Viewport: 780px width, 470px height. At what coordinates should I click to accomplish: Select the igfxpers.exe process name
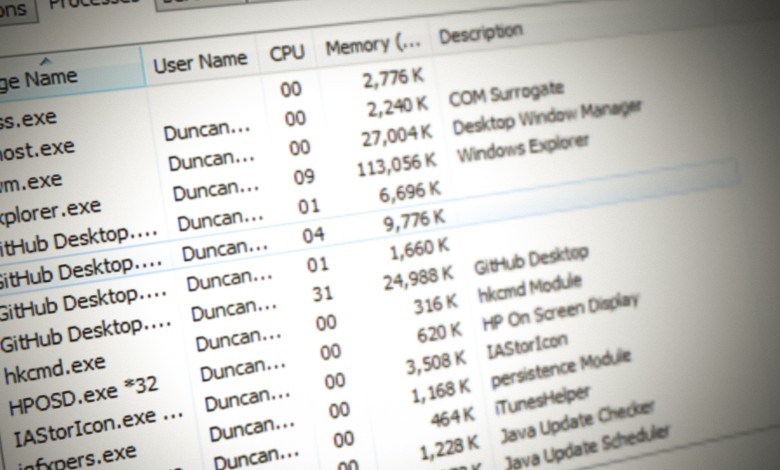[x=77, y=457]
